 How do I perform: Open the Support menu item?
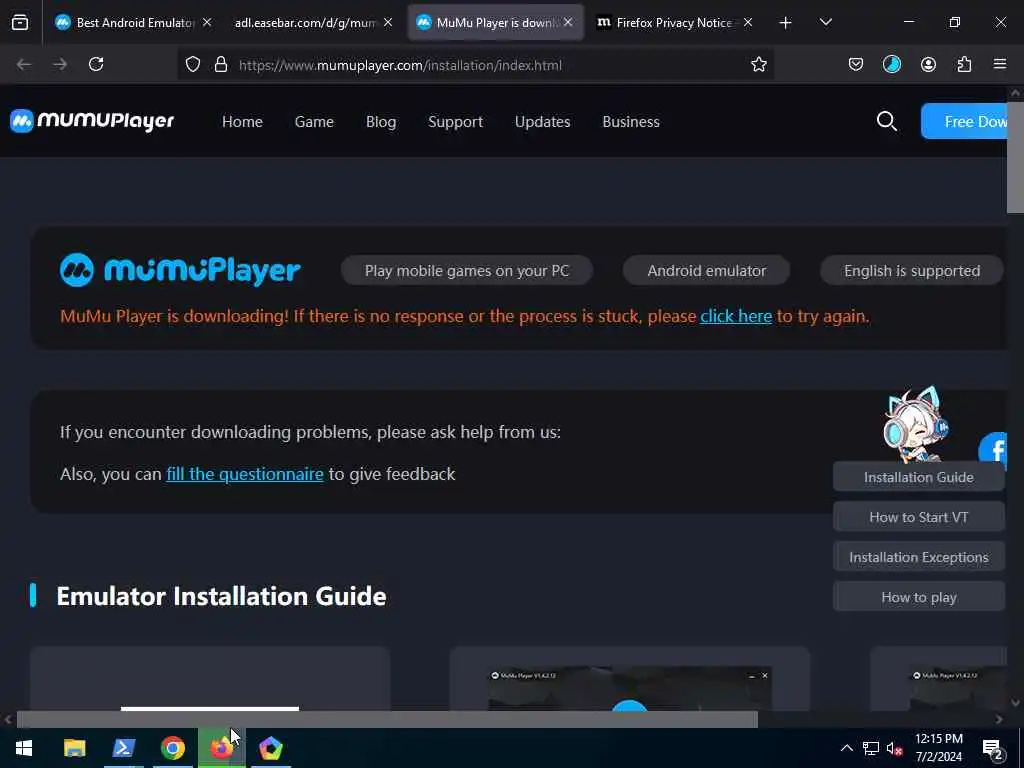point(455,122)
